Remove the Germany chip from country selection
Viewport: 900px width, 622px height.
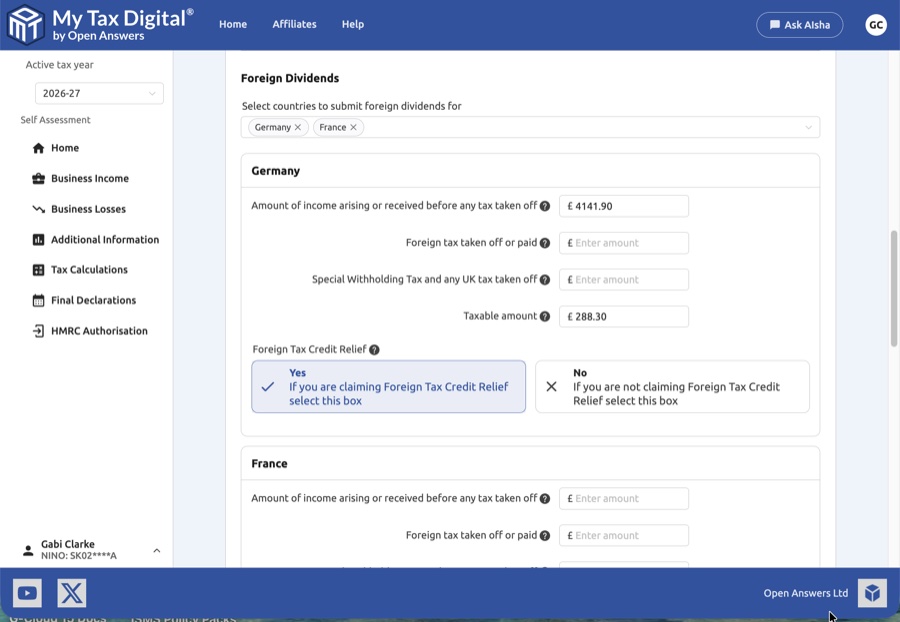[298, 128]
